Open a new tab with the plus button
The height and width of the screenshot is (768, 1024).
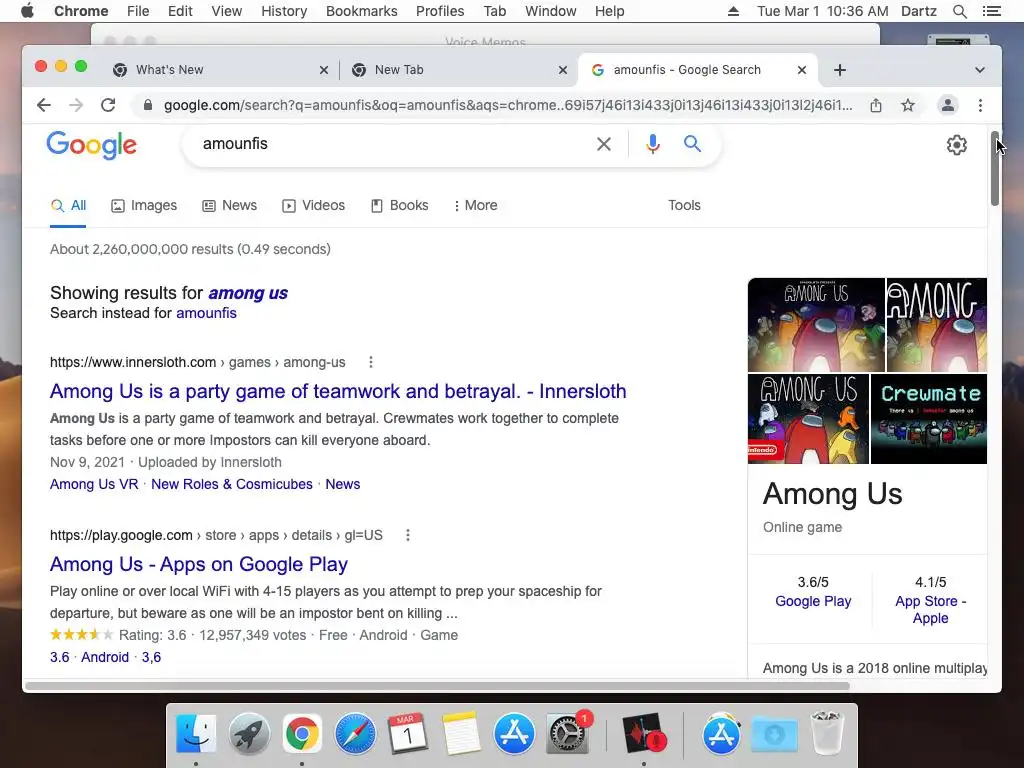[x=840, y=70]
